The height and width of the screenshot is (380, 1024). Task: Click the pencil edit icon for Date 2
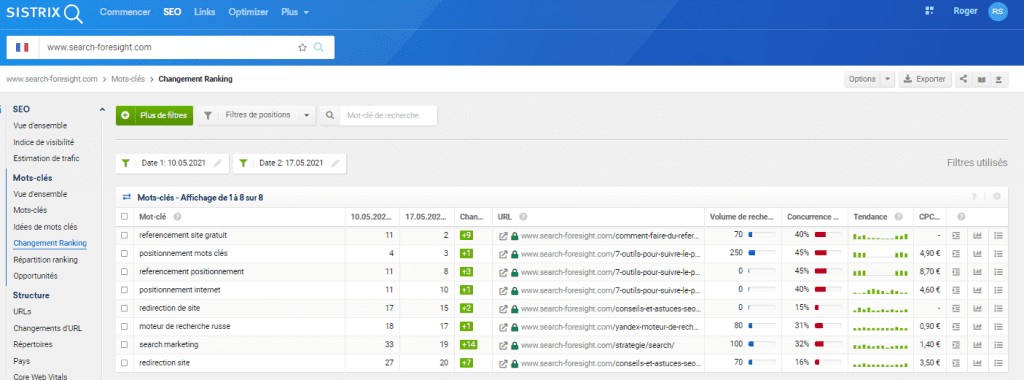[x=335, y=164]
